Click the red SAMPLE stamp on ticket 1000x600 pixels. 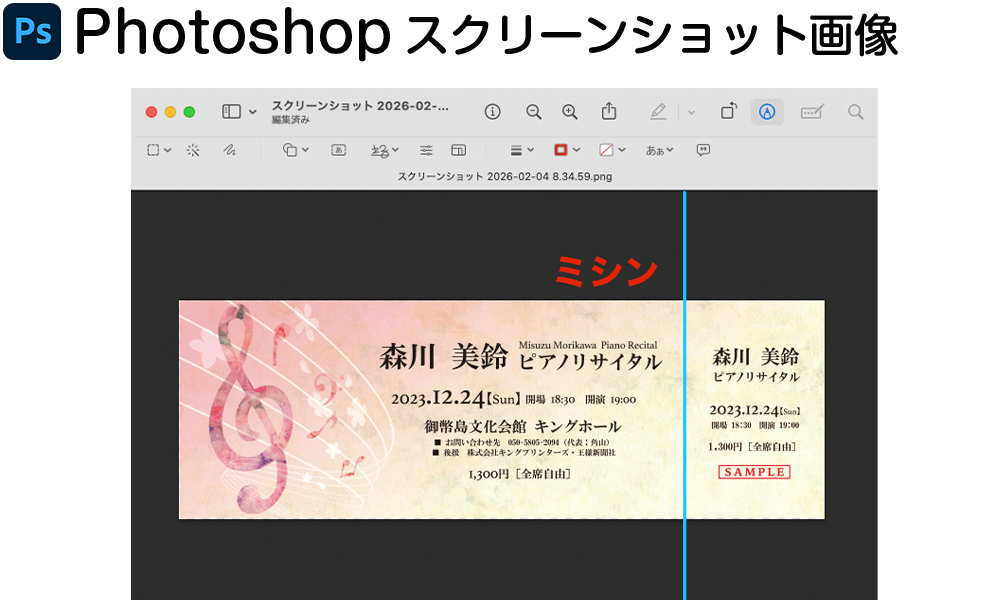tap(755, 472)
